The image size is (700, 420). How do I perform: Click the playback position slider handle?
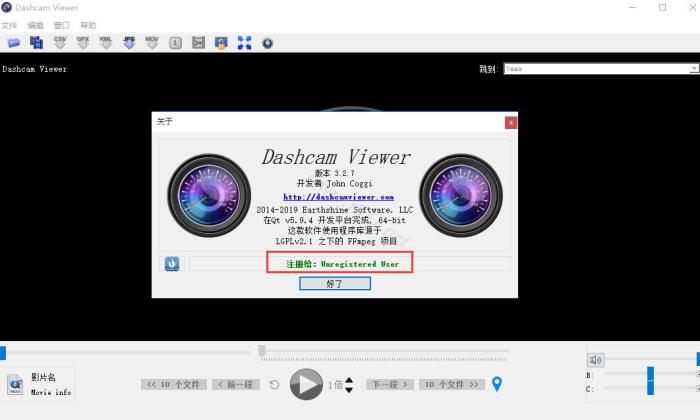coord(262,351)
